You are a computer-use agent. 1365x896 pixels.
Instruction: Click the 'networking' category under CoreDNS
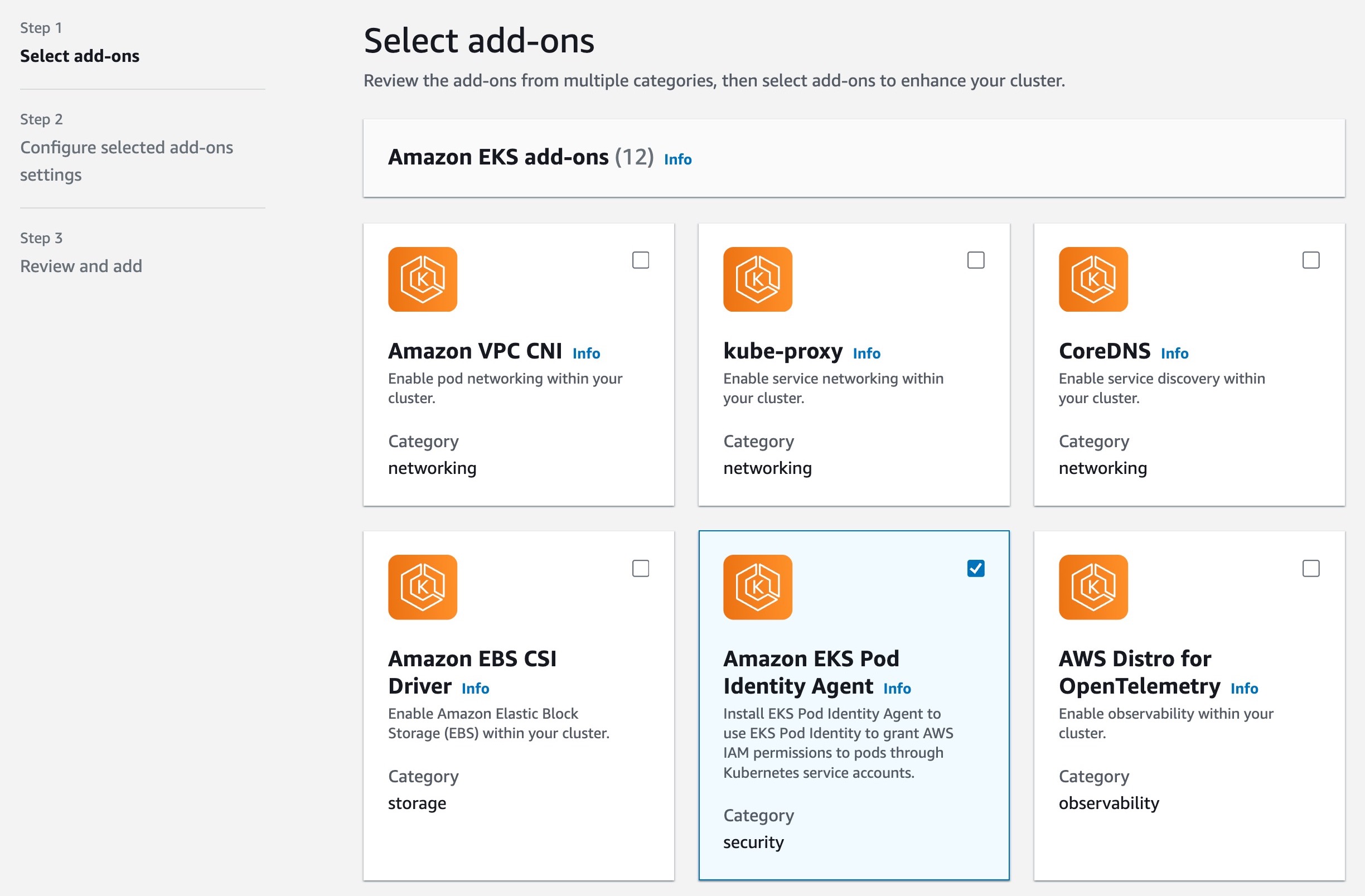(1102, 468)
